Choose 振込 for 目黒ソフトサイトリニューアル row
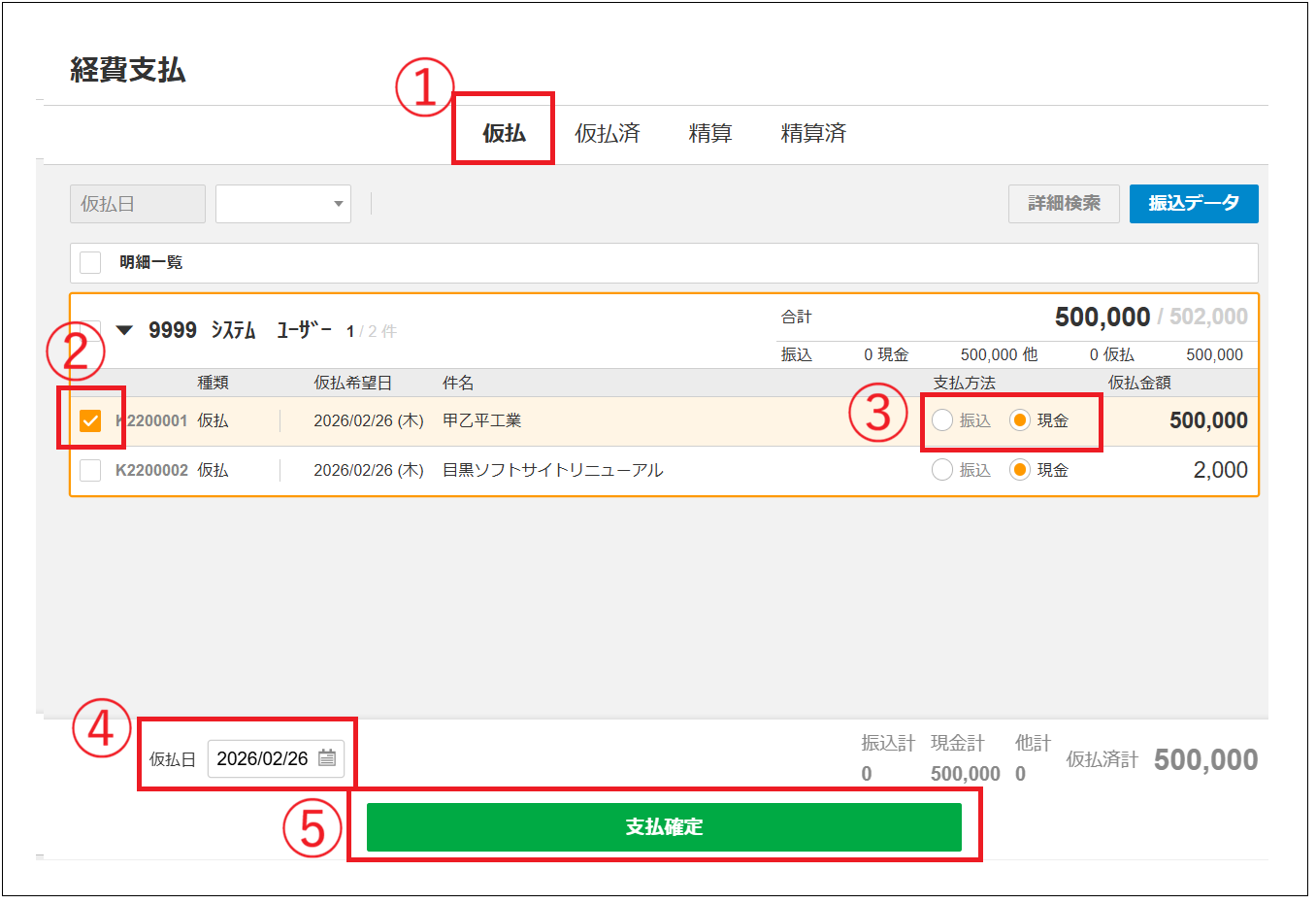 coord(942,470)
